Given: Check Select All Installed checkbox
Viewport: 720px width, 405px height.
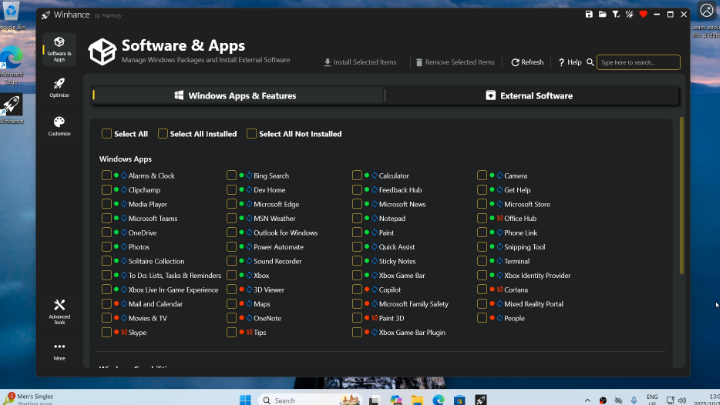Looking at the screenshot, I should [163, 134].
